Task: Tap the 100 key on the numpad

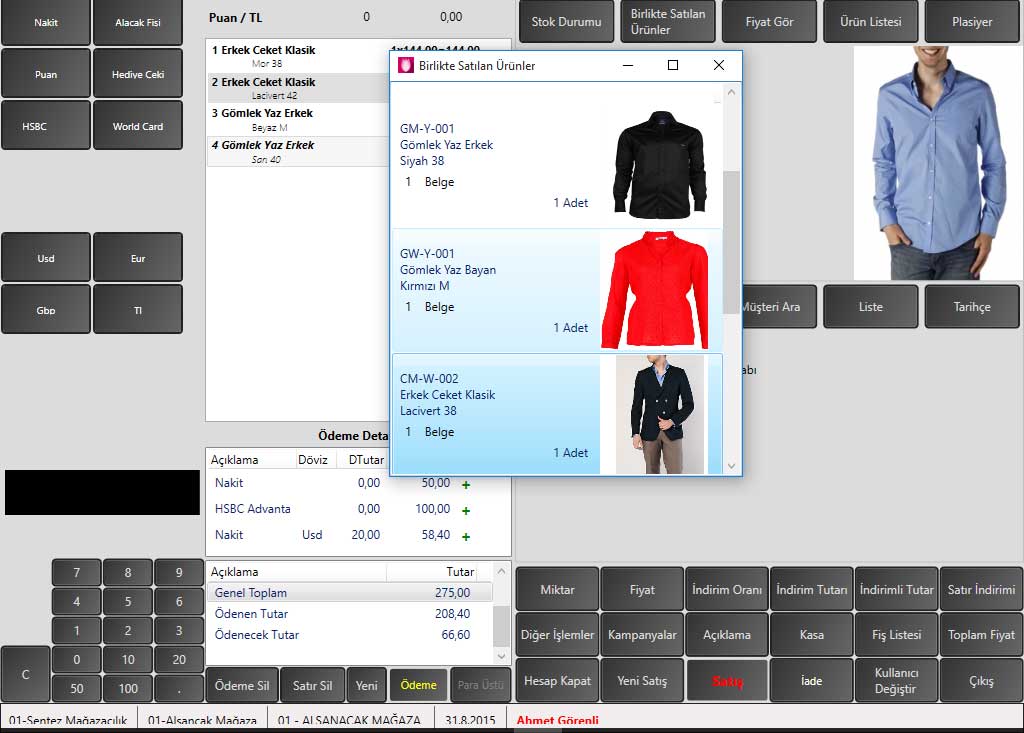Action: (128, 688)
